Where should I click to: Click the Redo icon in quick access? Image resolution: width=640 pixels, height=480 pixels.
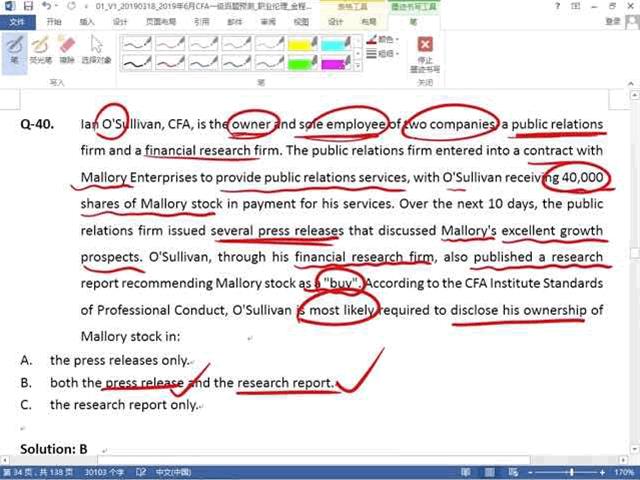click(71, 6)
